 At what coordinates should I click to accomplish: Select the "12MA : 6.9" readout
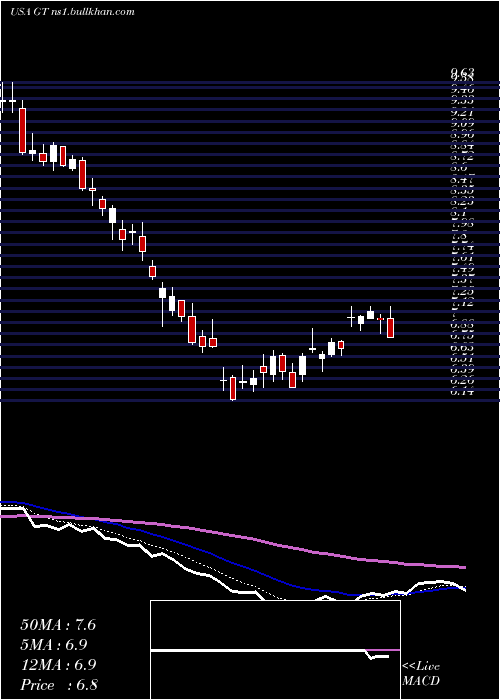coord(58,665)
